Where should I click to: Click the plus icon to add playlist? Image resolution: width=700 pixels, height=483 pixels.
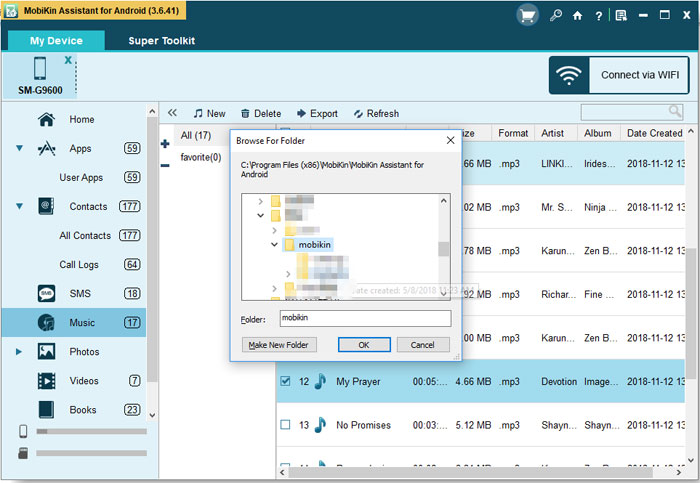point(165,144)
